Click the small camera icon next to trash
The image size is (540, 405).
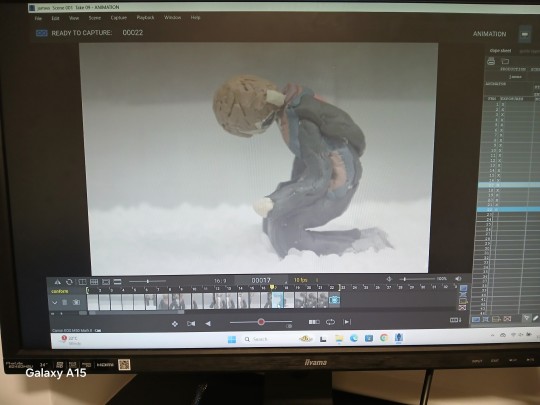tap(76, 302)
